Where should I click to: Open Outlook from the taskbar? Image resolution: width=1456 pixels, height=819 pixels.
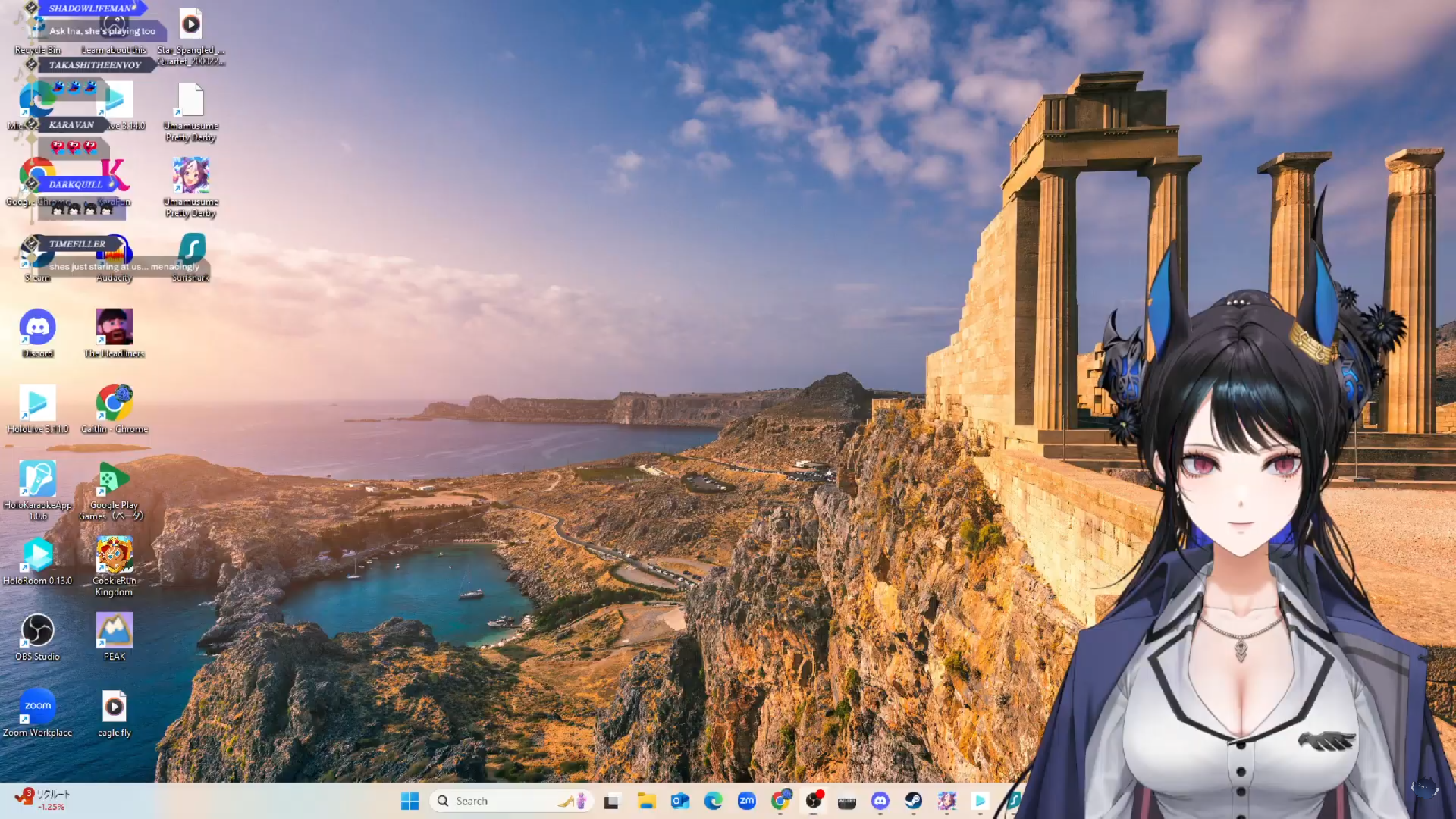[x=679, y=801]
